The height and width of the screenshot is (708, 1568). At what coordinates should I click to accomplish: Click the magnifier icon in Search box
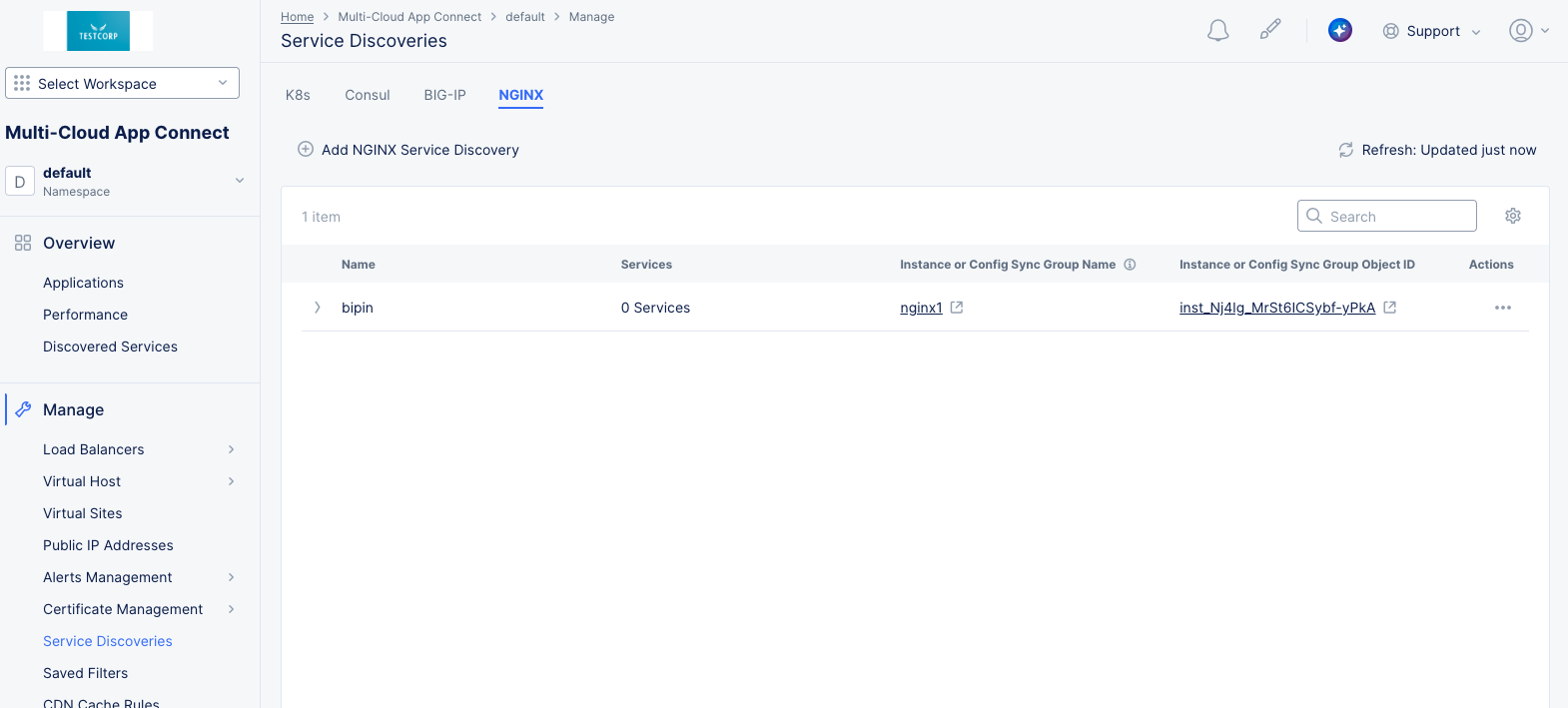(x=1314, y=216)
